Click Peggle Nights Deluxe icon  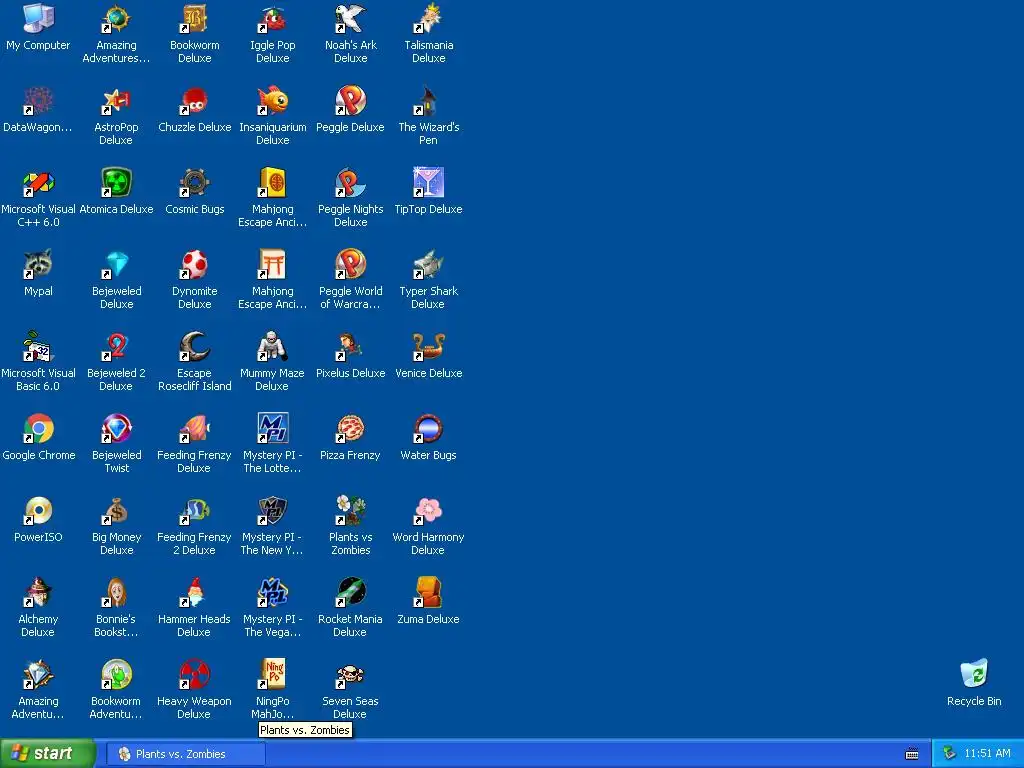[x=350, y=183]
